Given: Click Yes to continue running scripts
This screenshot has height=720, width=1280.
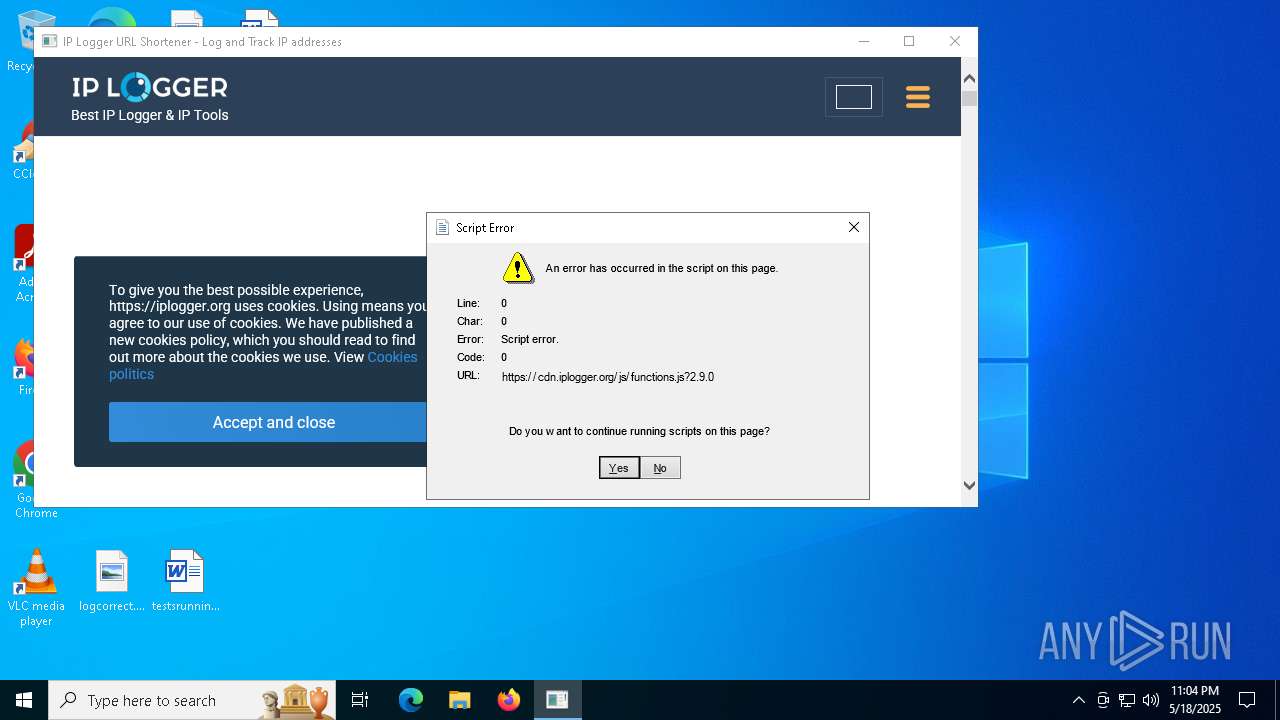Looking at the screenshot, I should pos(619,468).
